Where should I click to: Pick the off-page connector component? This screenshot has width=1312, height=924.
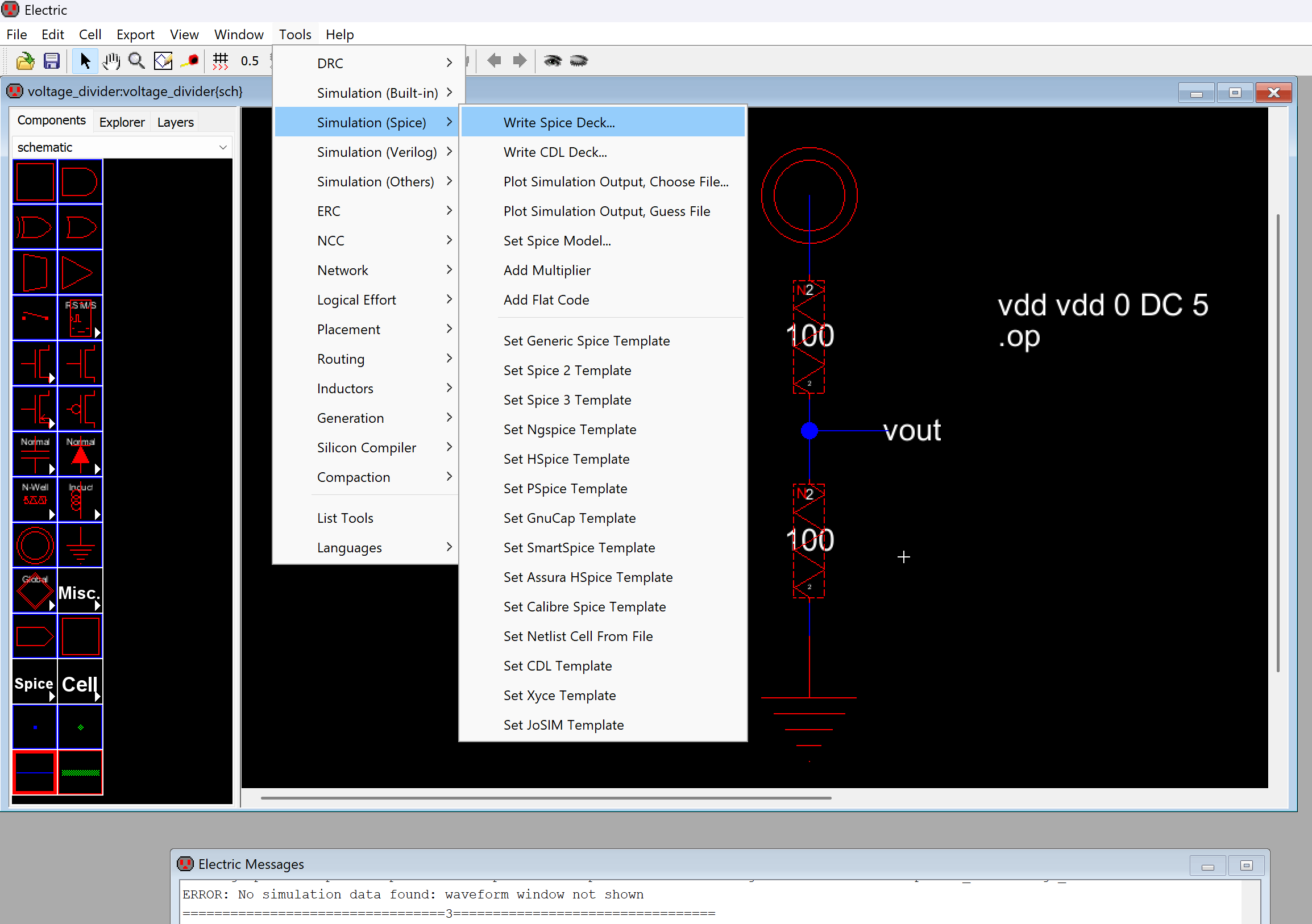point(34,636)
